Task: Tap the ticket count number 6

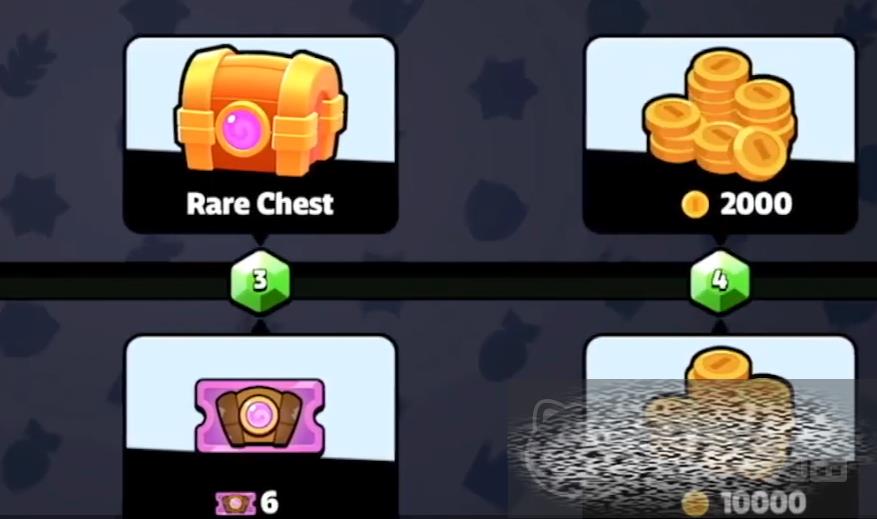Action: click(x=269, y=503)
